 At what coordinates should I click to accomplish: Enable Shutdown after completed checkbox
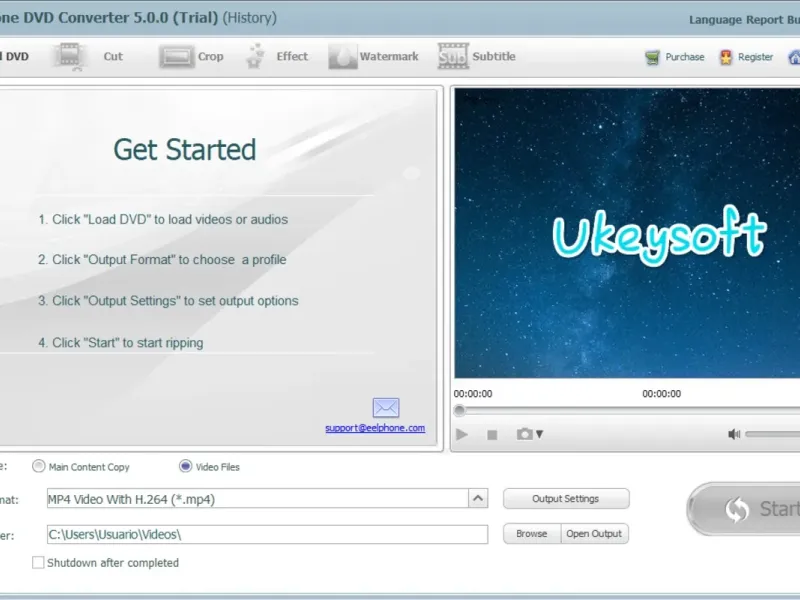38,562
